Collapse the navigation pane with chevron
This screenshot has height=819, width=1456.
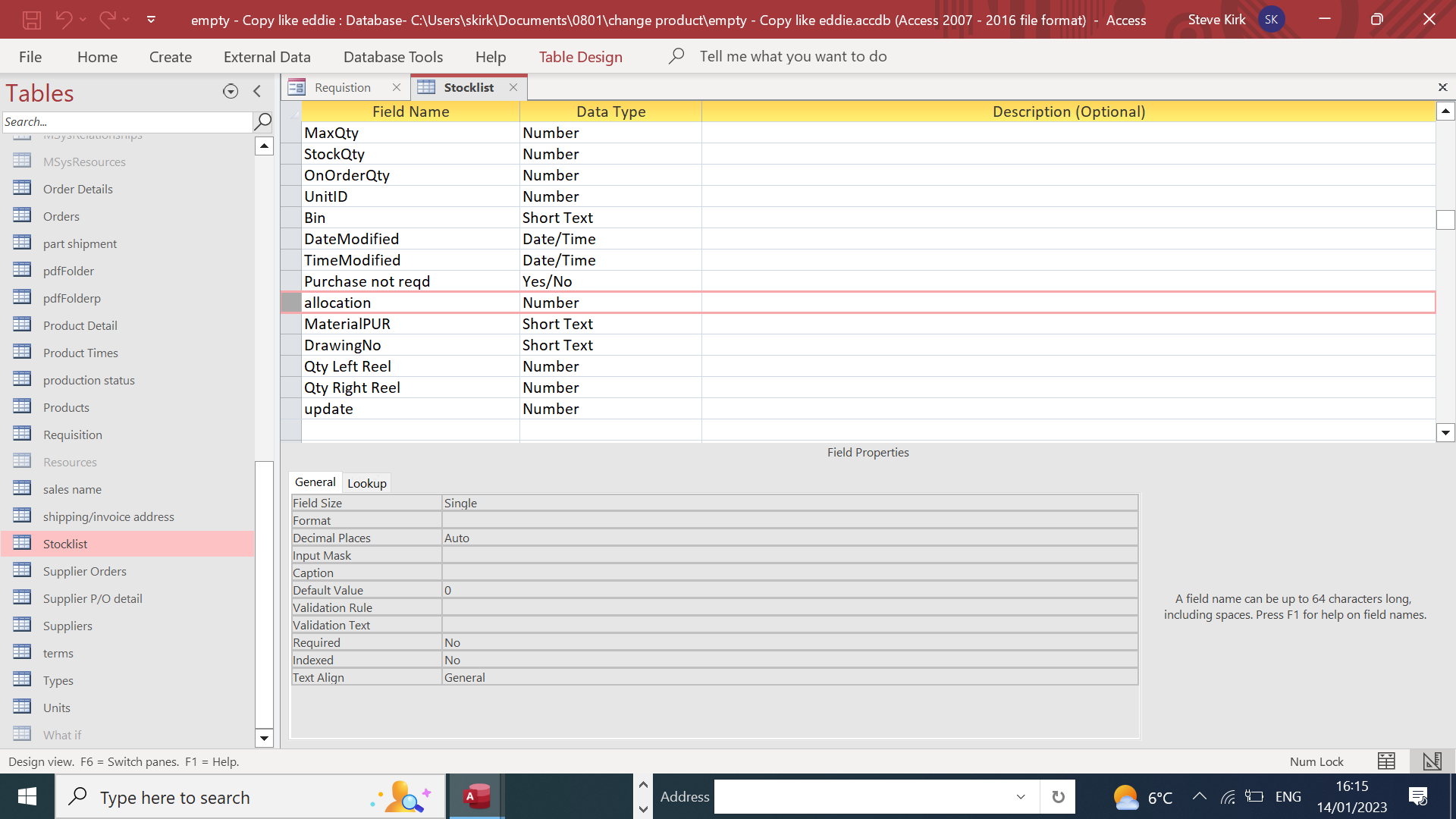257,92
